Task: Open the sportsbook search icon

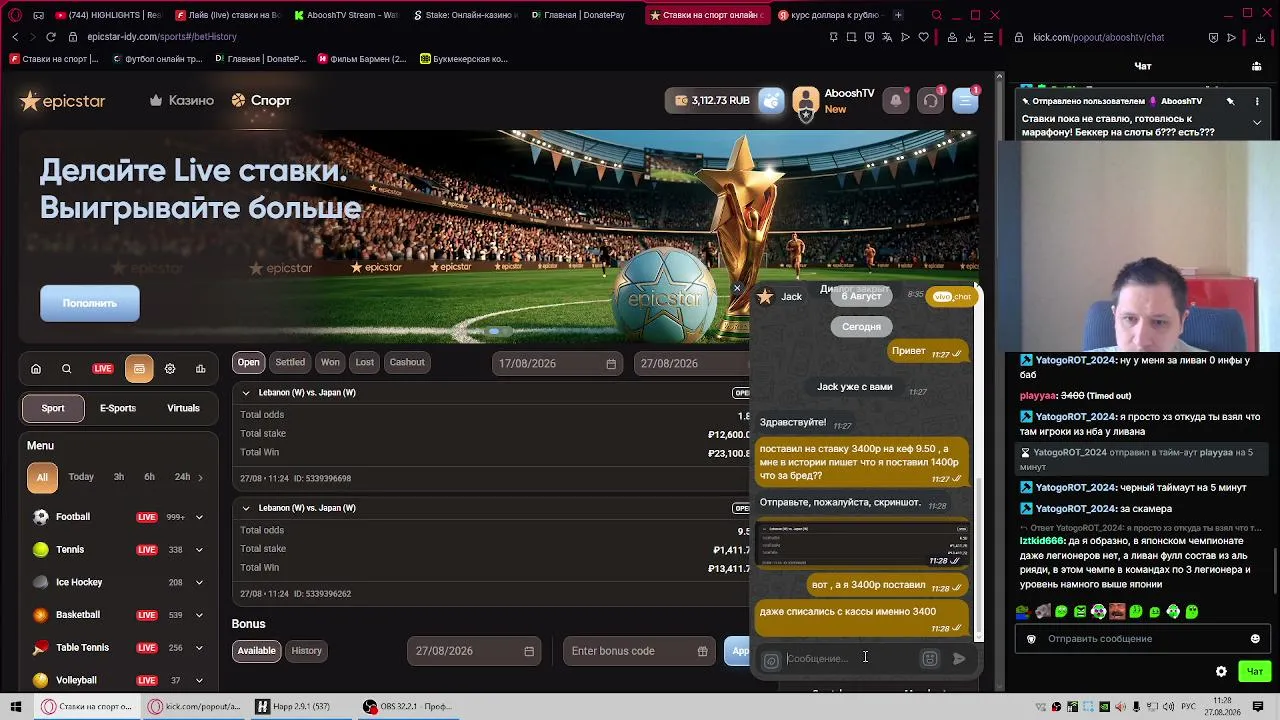Action: point(67,369)
